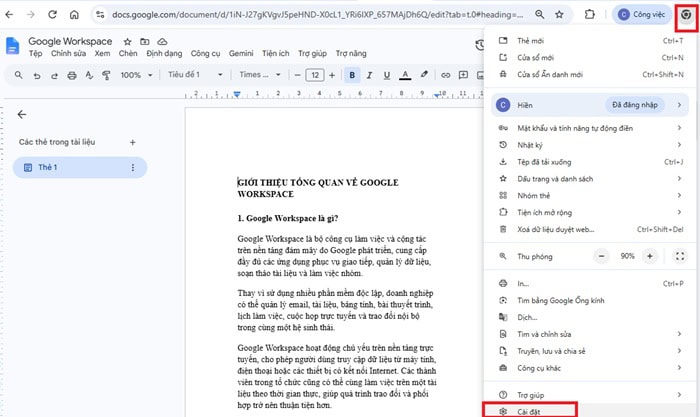
Task: Click the zoom magnifier icon in address bar
Action: click(540, 15)
